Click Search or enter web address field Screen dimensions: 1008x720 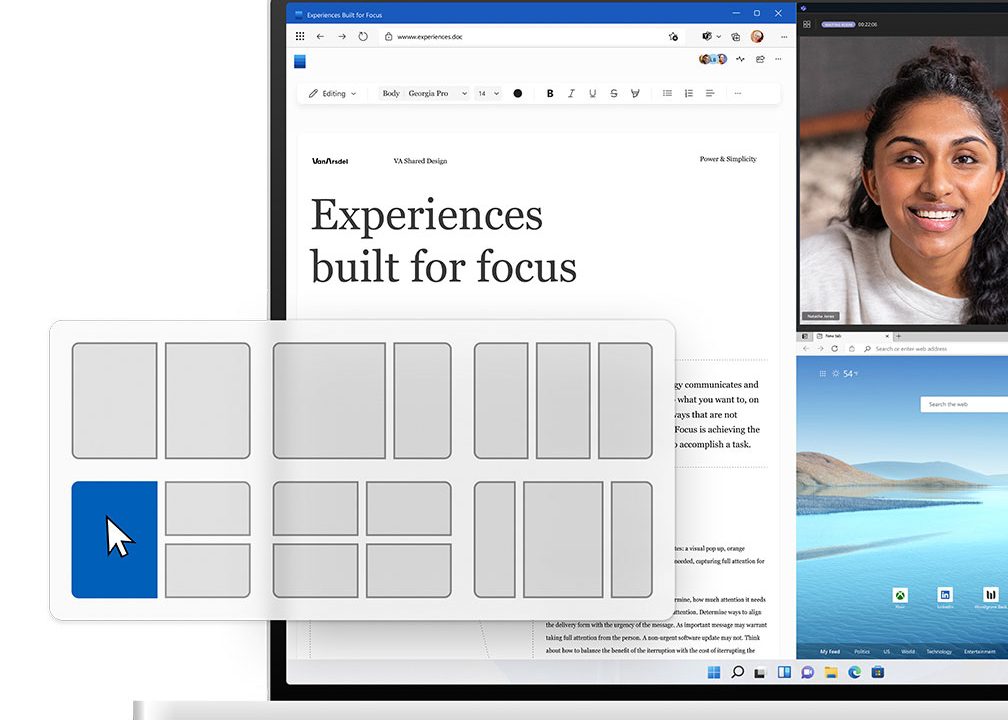pyautogui.click(x=934, y=348)
